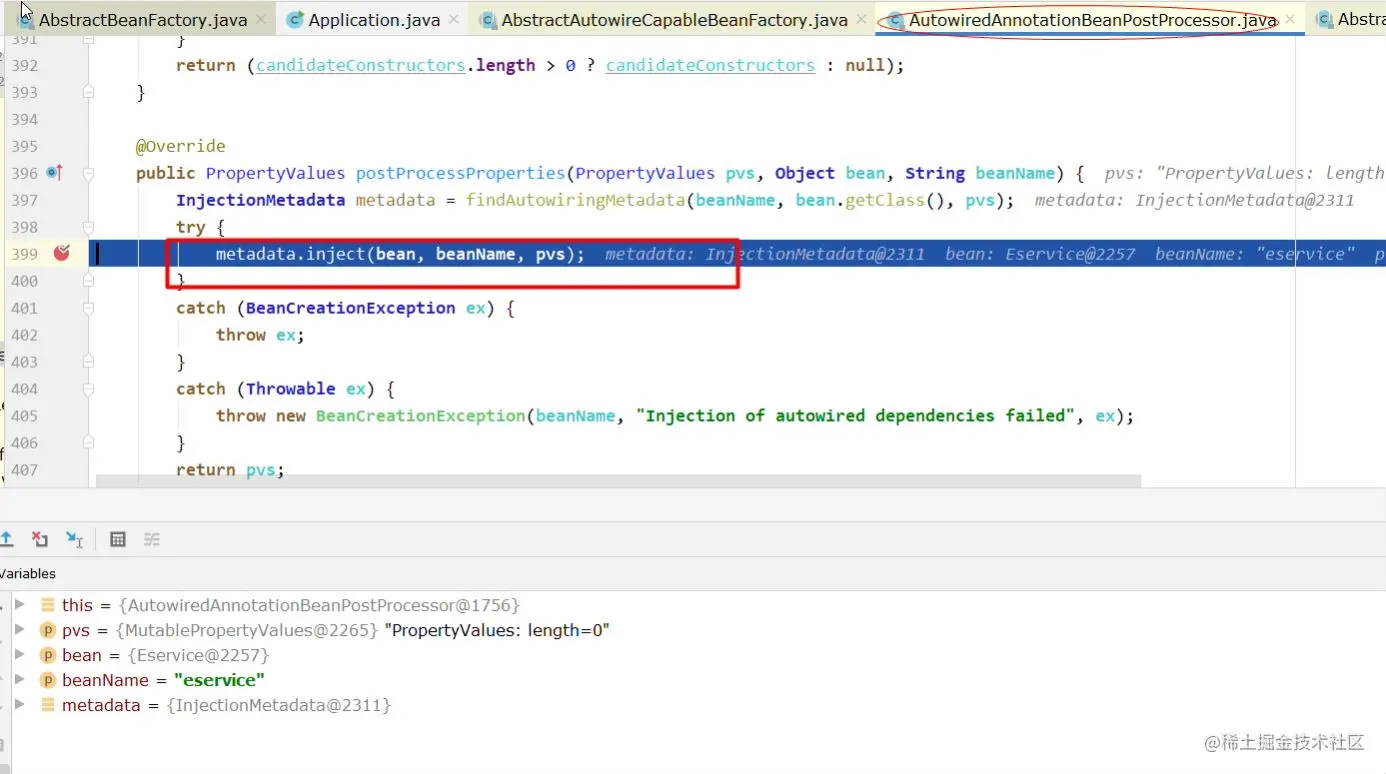Click the Drop Frame icon

pos(40,539)
